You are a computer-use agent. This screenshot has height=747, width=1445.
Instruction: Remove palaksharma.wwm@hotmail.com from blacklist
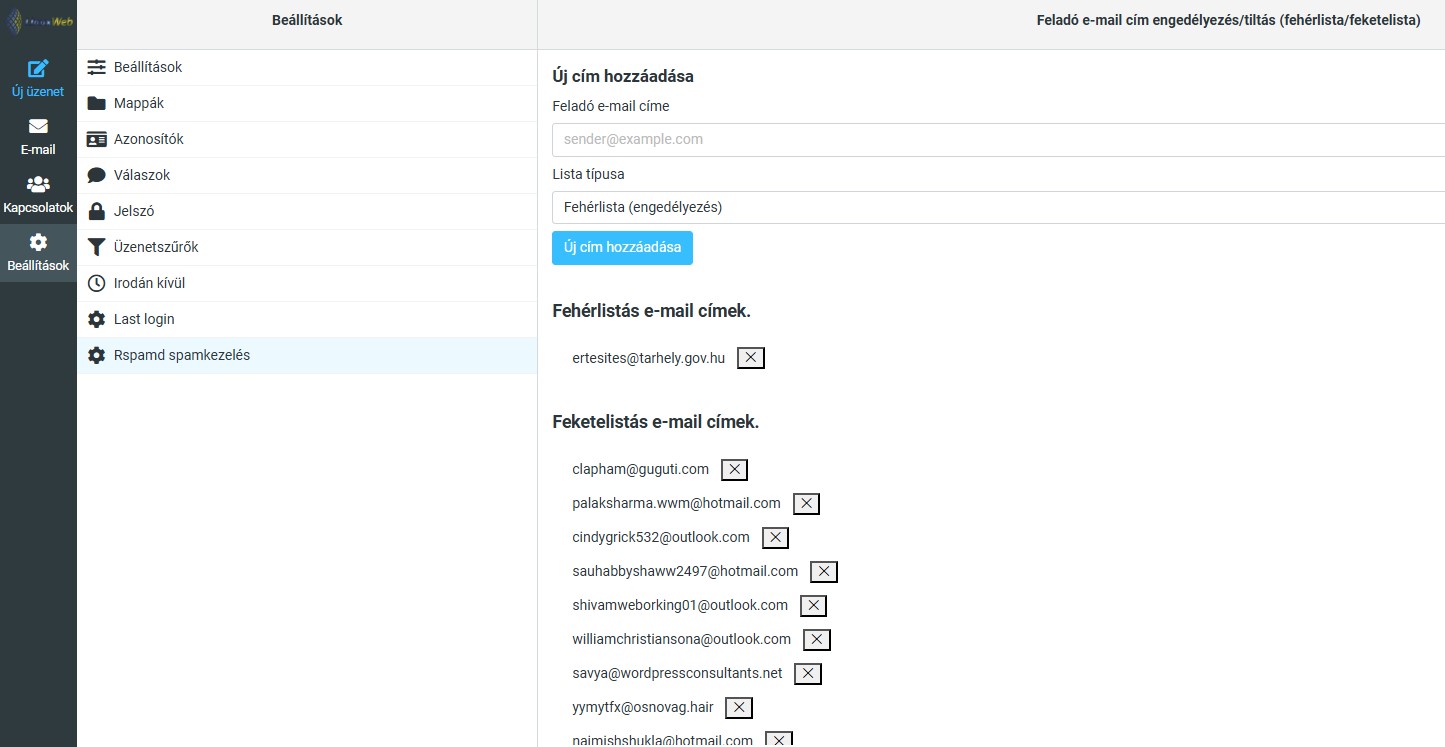pyautogui.click(x=806, y=504)
